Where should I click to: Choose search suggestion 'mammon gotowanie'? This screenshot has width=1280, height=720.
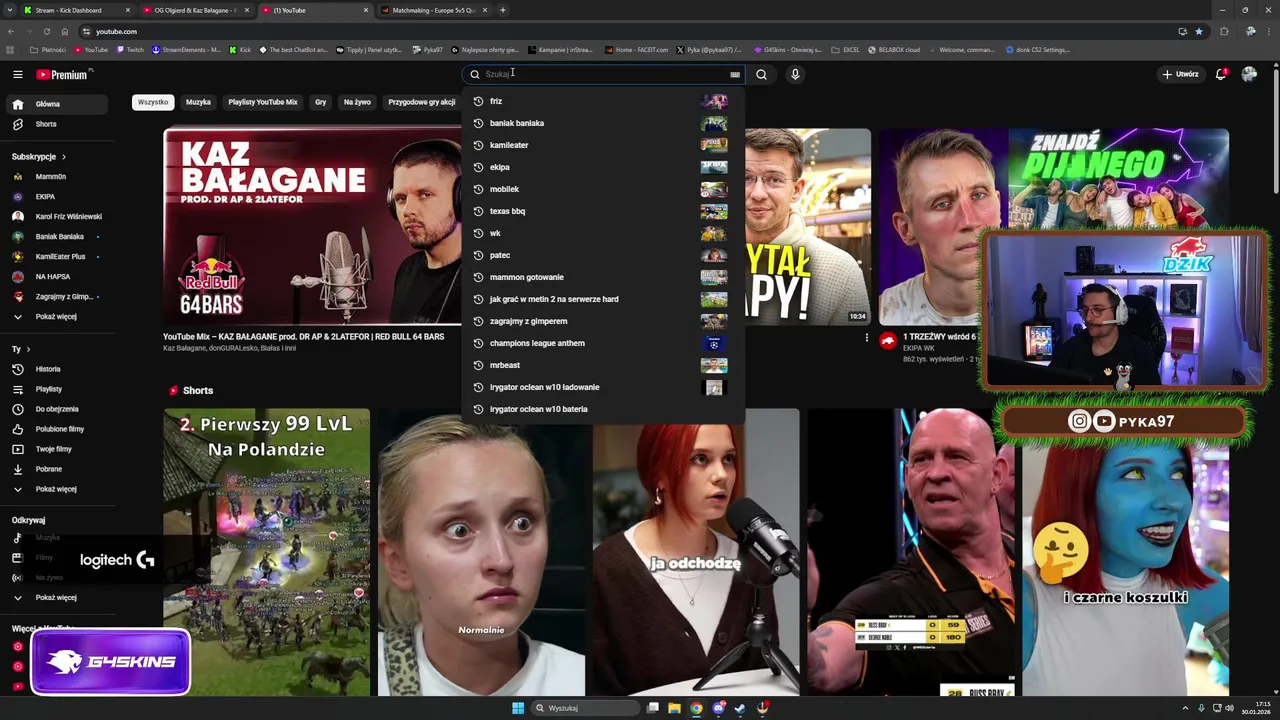(603, 277)
